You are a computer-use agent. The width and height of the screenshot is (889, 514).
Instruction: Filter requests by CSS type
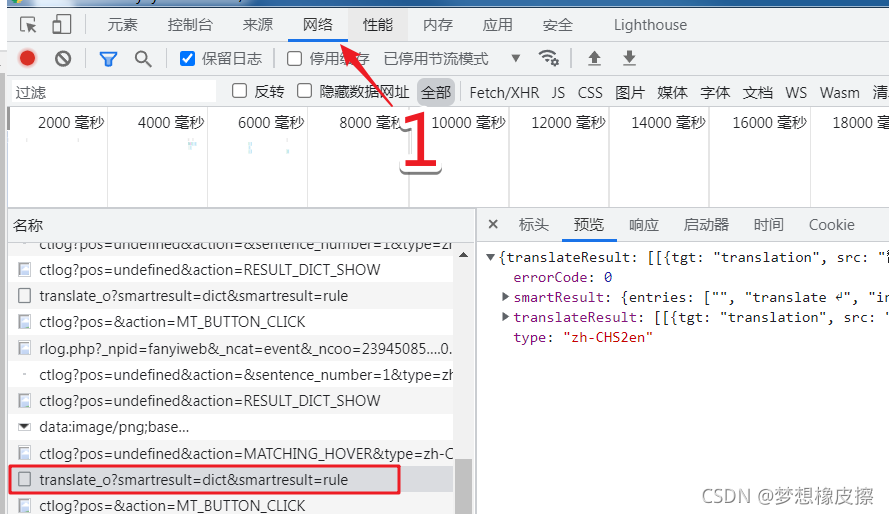click(590, 92)
